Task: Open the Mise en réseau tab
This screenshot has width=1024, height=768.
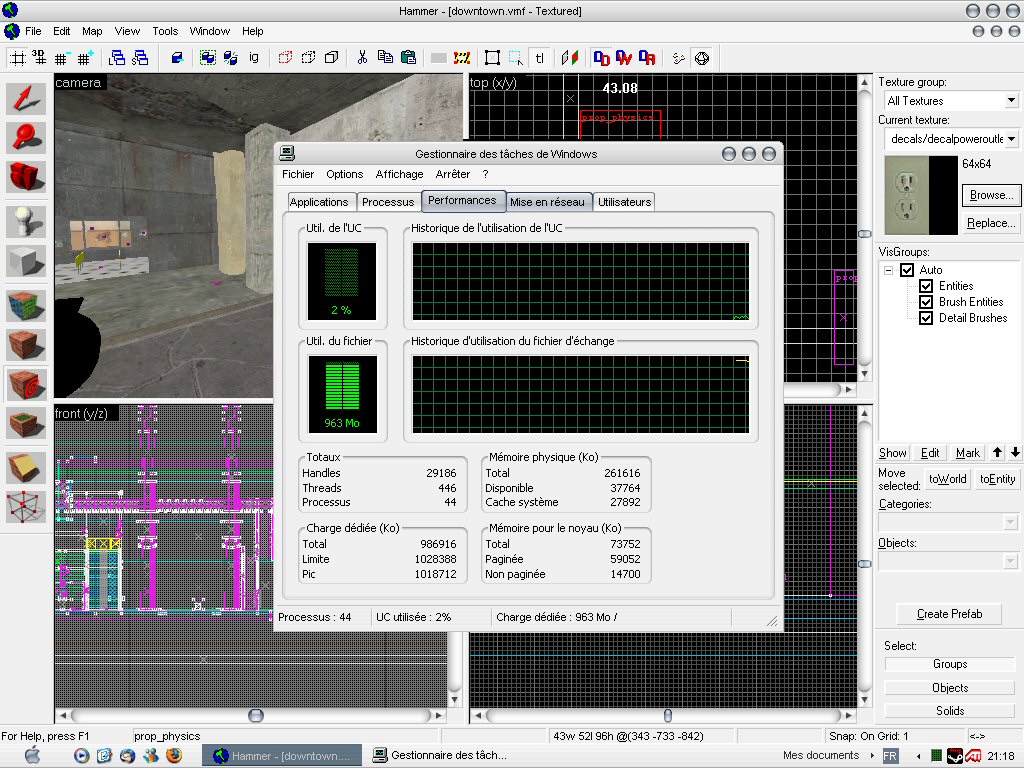Action: point(547,202)
